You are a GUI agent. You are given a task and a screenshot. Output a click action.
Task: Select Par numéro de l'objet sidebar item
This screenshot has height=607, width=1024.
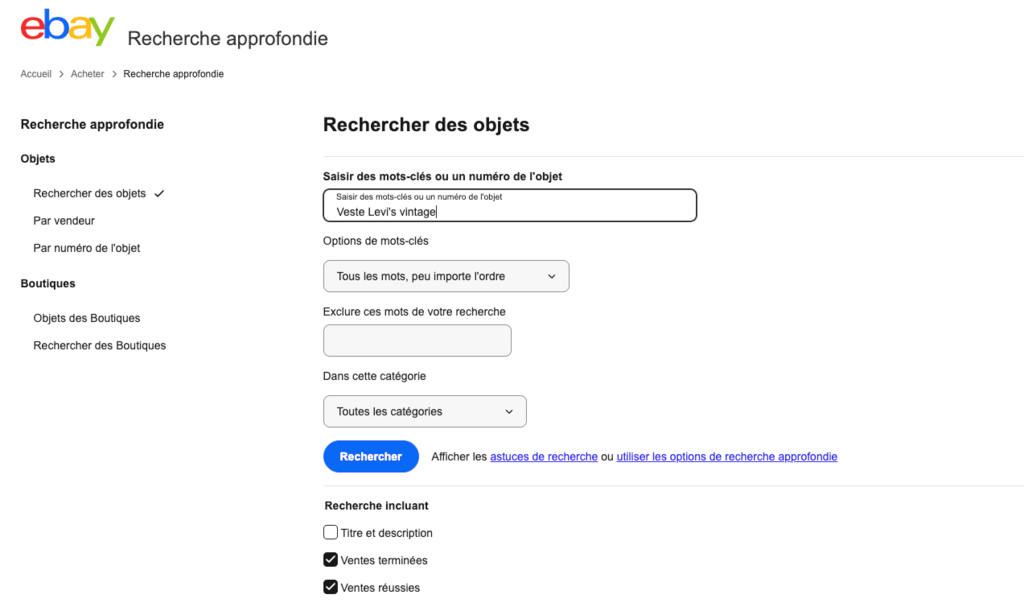point(87,248)
